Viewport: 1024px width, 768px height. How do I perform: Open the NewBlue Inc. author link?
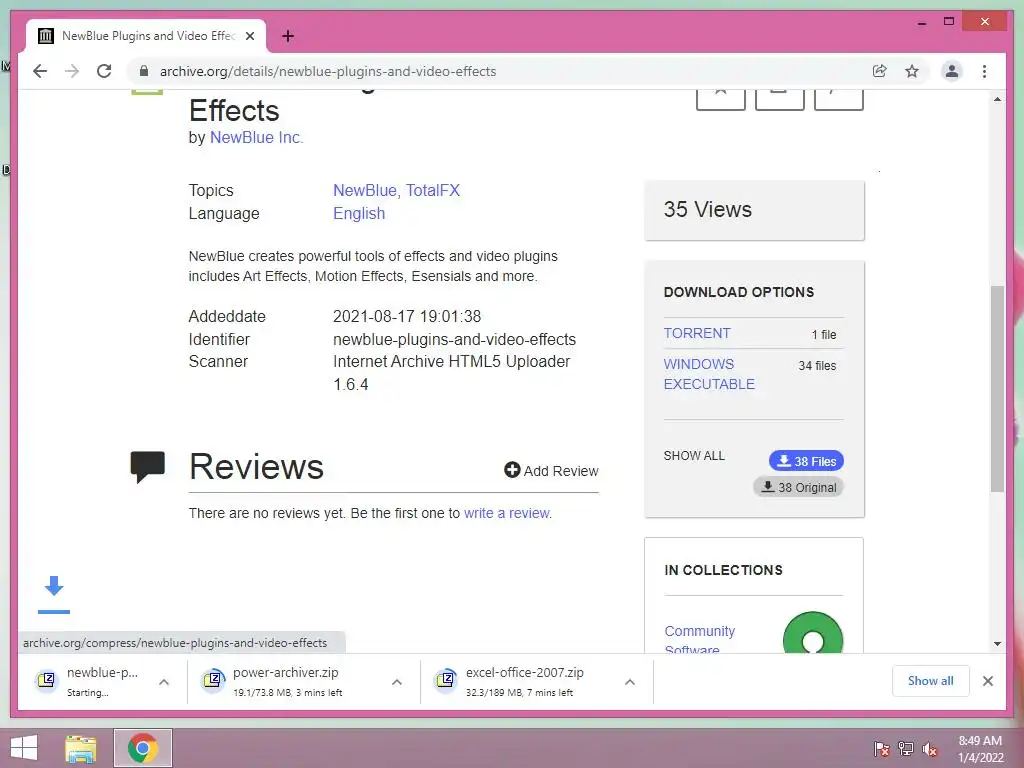click(256, 137)
